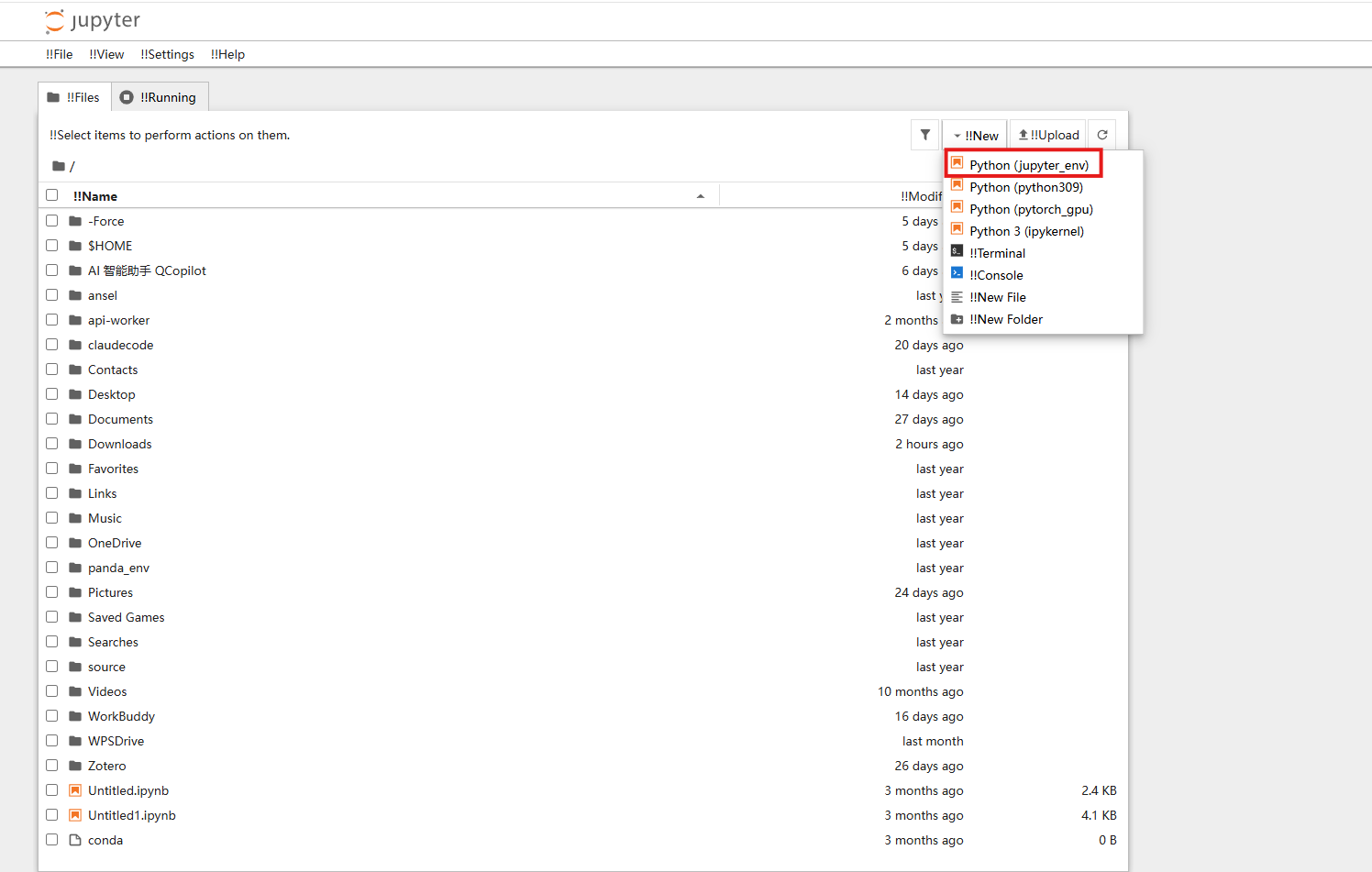The height and width of the screenshot is (872, 1372).
Task: Click the Jupyter logo in header
Action: [x=93, y=21]
